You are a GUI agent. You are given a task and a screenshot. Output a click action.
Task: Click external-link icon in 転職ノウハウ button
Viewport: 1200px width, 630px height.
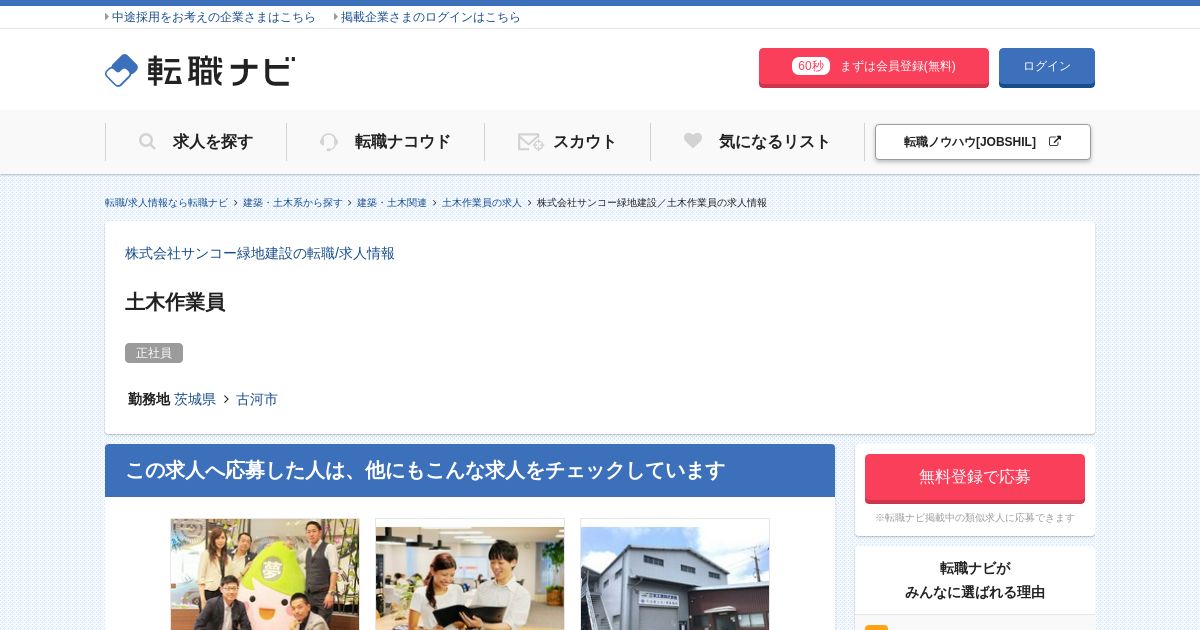(x=1054, y=141)
